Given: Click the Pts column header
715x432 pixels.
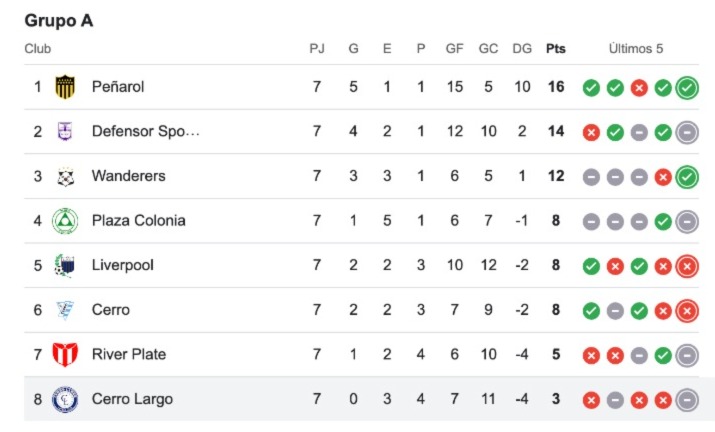Looking at the screenshot, I should (x=556, y=49).
